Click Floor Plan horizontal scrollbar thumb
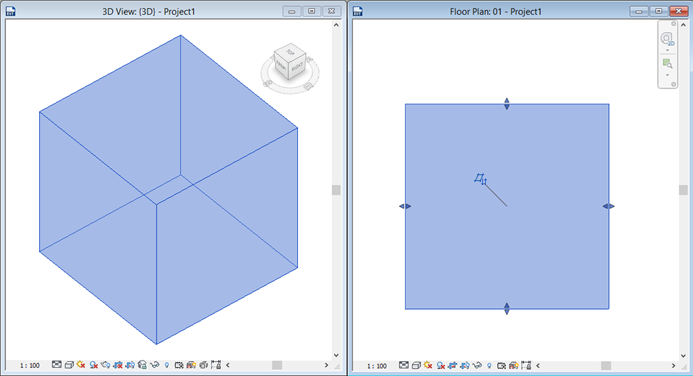The image size is (693, 376). click(x=606, y=365)
